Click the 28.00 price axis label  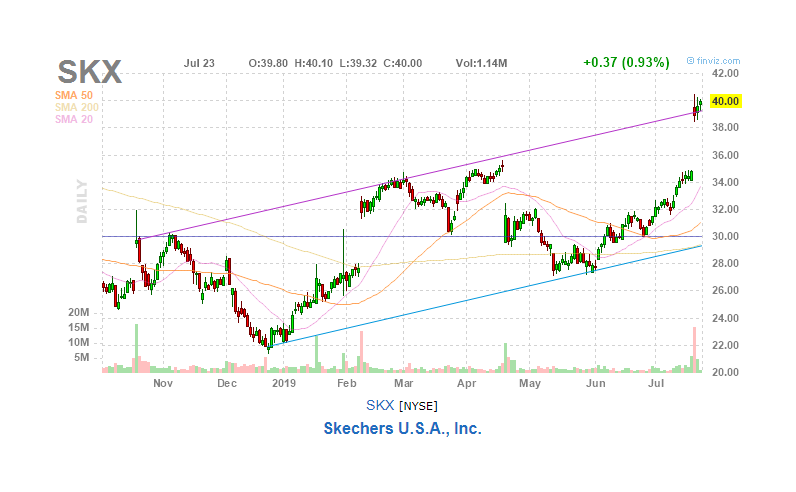[725, 263]
